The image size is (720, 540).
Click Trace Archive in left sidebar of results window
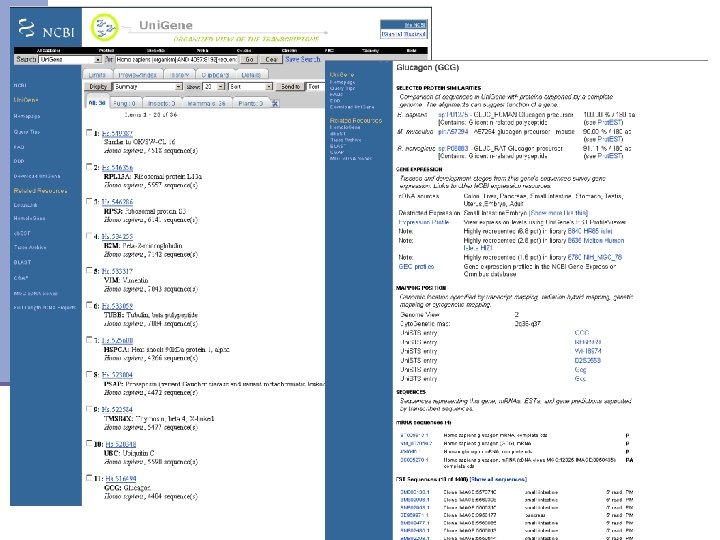(x=30, y=247)
